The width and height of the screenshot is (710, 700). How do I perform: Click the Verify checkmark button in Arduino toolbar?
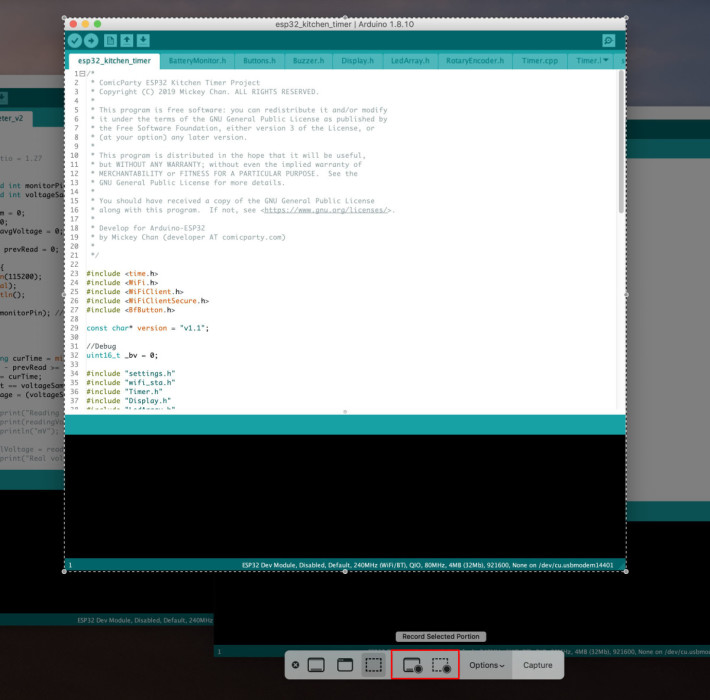(75, 41)
